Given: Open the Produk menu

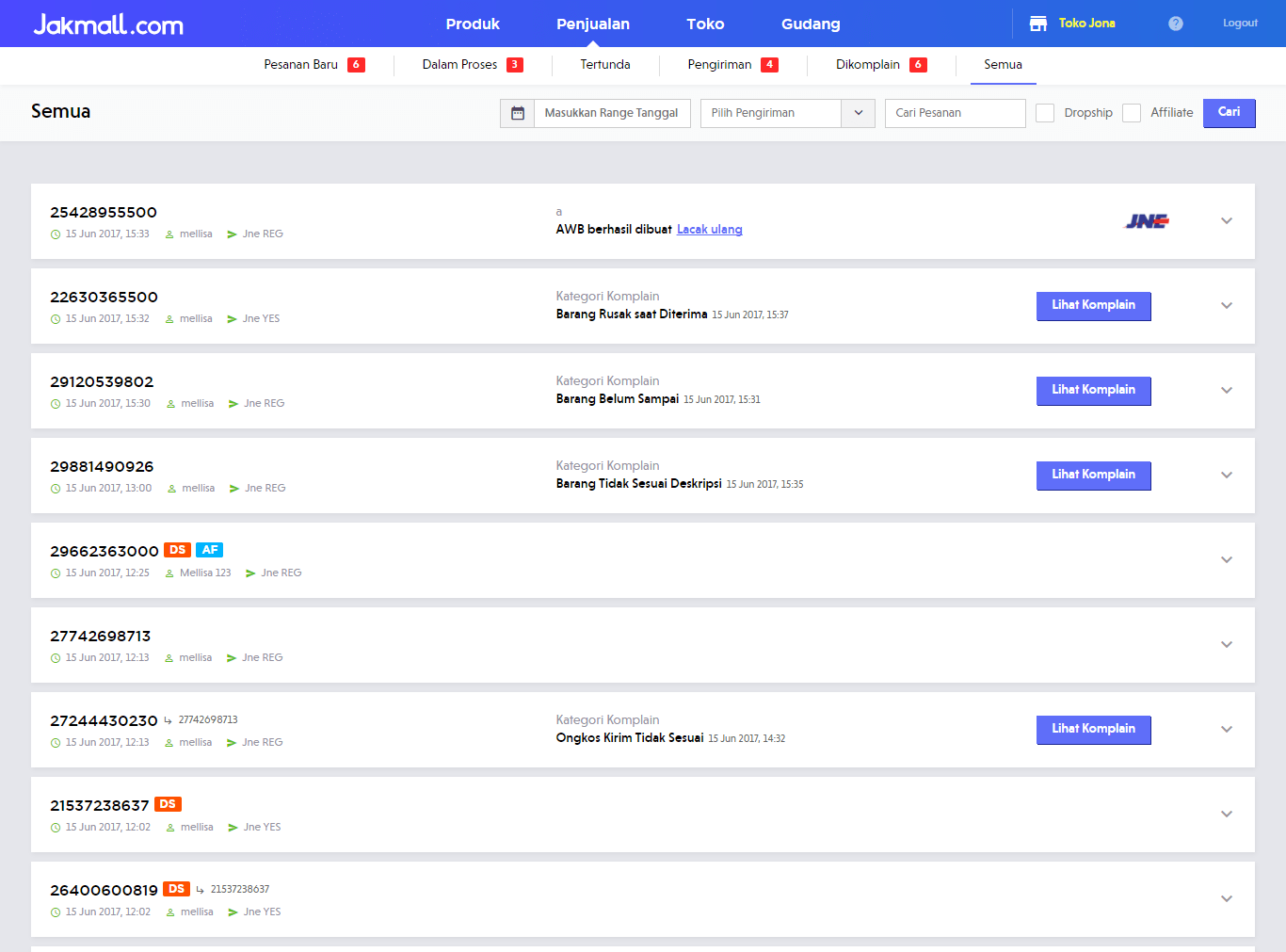Looking at the screenshot, I should [x=473, y=24].
